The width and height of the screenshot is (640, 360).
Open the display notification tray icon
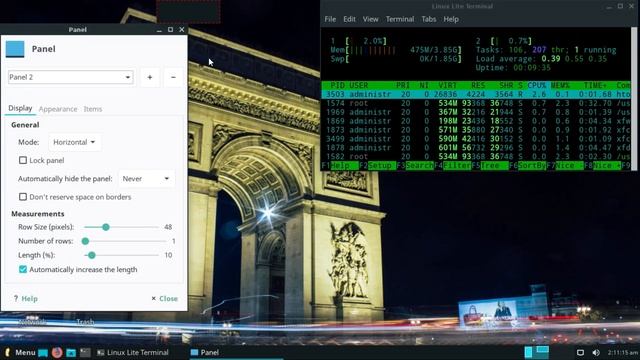point(580,352)
